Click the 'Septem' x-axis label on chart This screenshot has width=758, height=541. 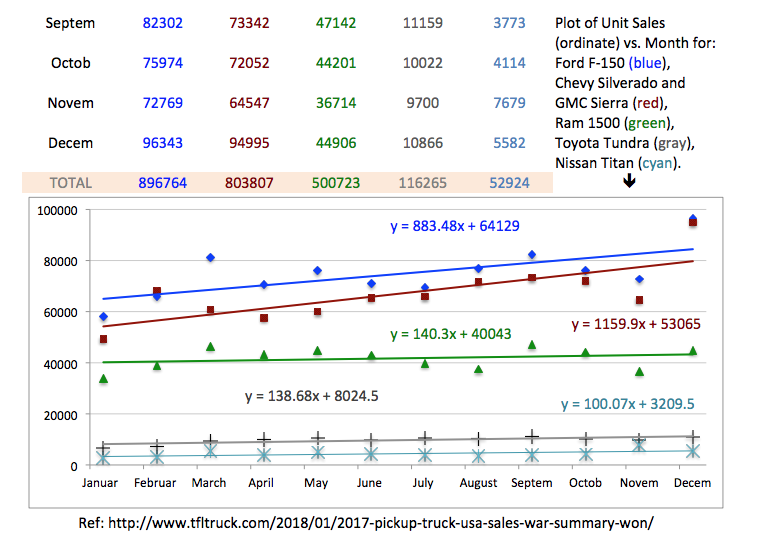532,483
